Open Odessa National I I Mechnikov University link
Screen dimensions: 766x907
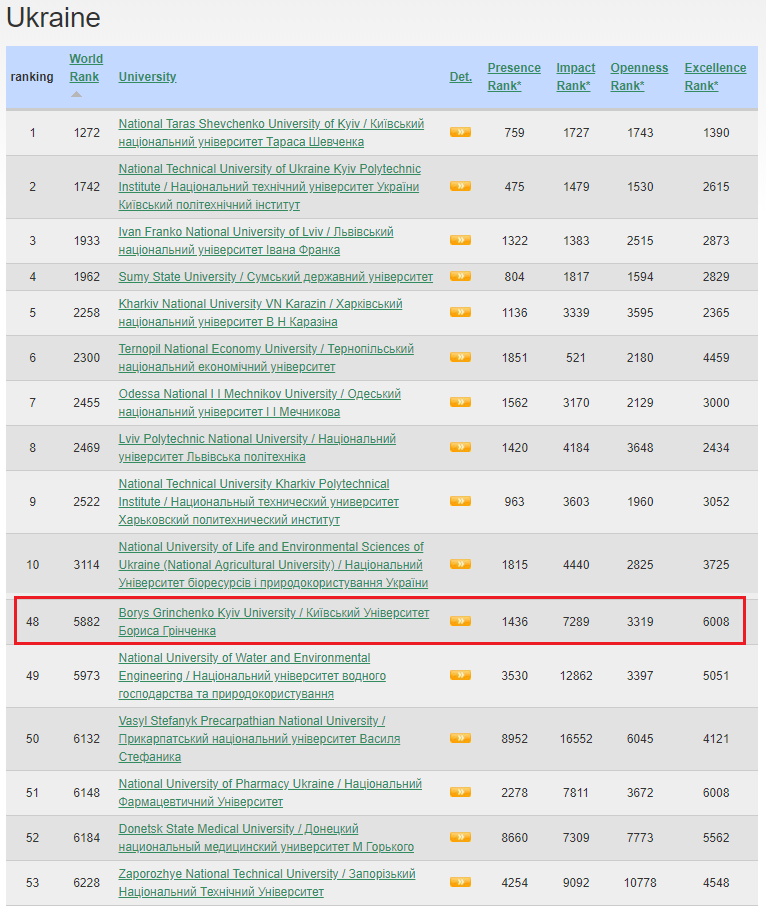259,403
